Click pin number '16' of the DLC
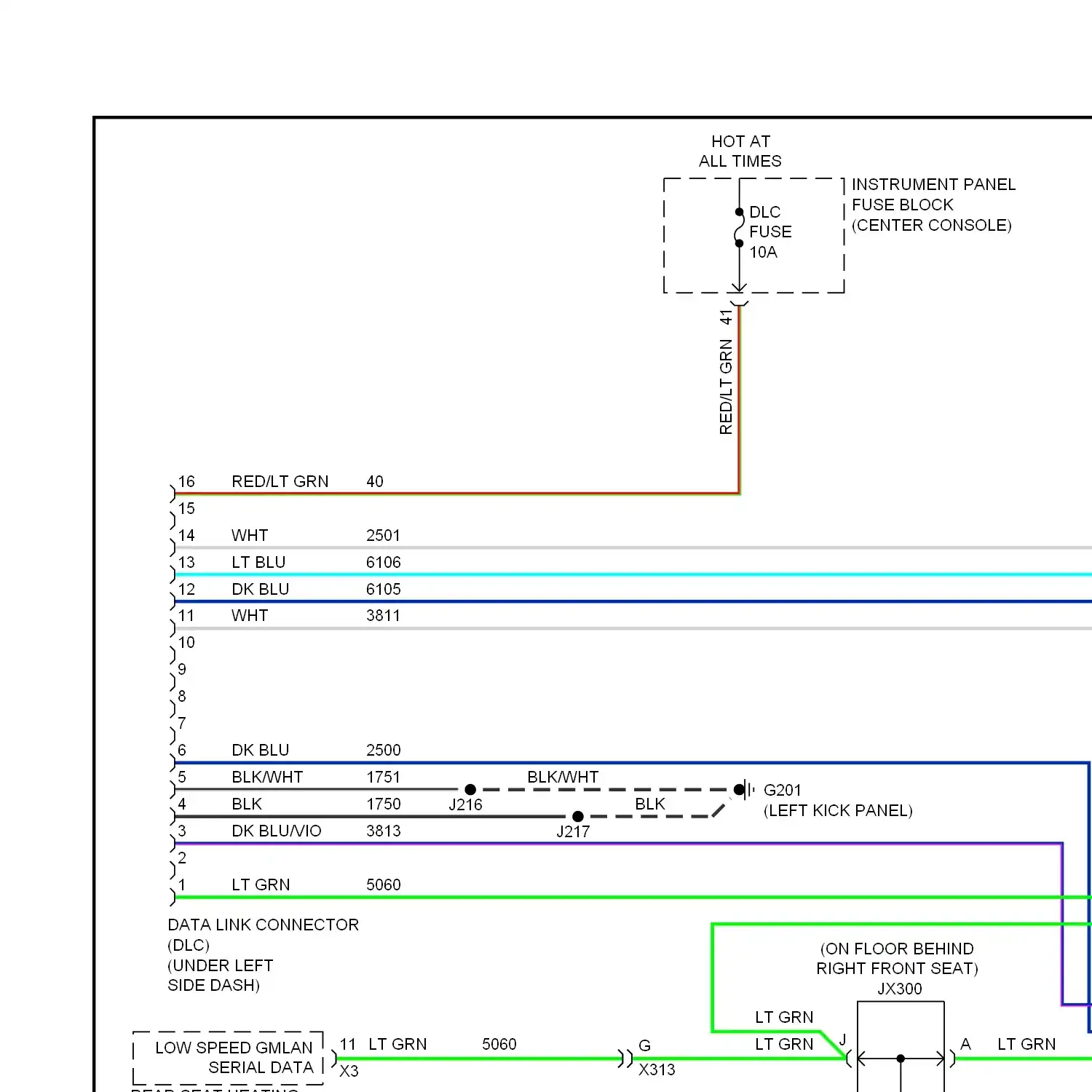 pyautogui.click(x=186, y=481)
